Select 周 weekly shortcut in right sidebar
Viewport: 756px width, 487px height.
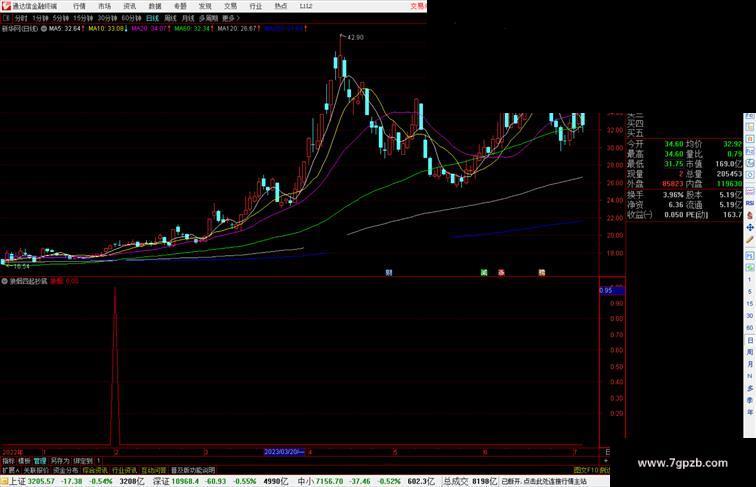click(x=750, y=352)
